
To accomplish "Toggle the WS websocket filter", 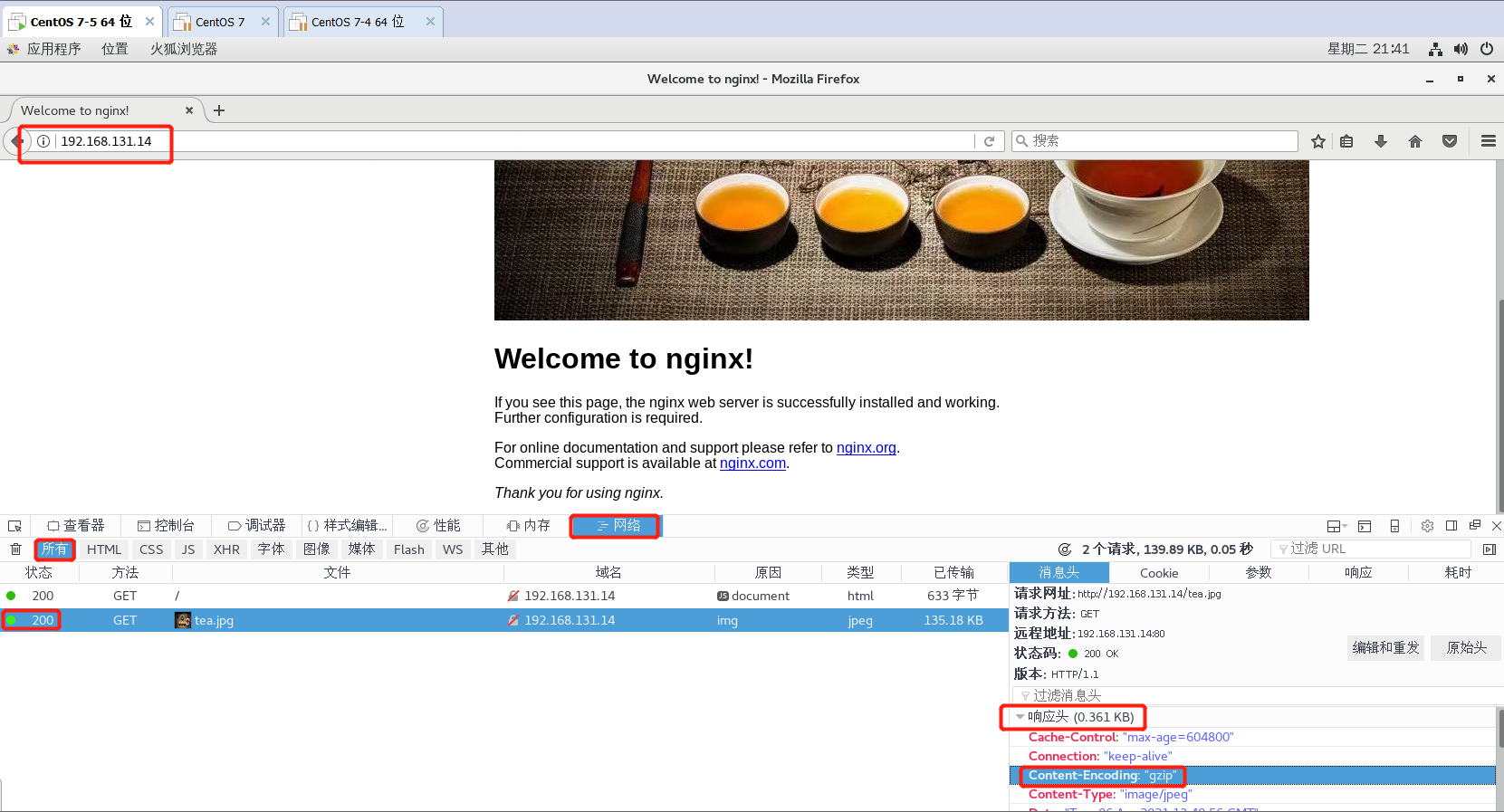I will coord(453,549).
